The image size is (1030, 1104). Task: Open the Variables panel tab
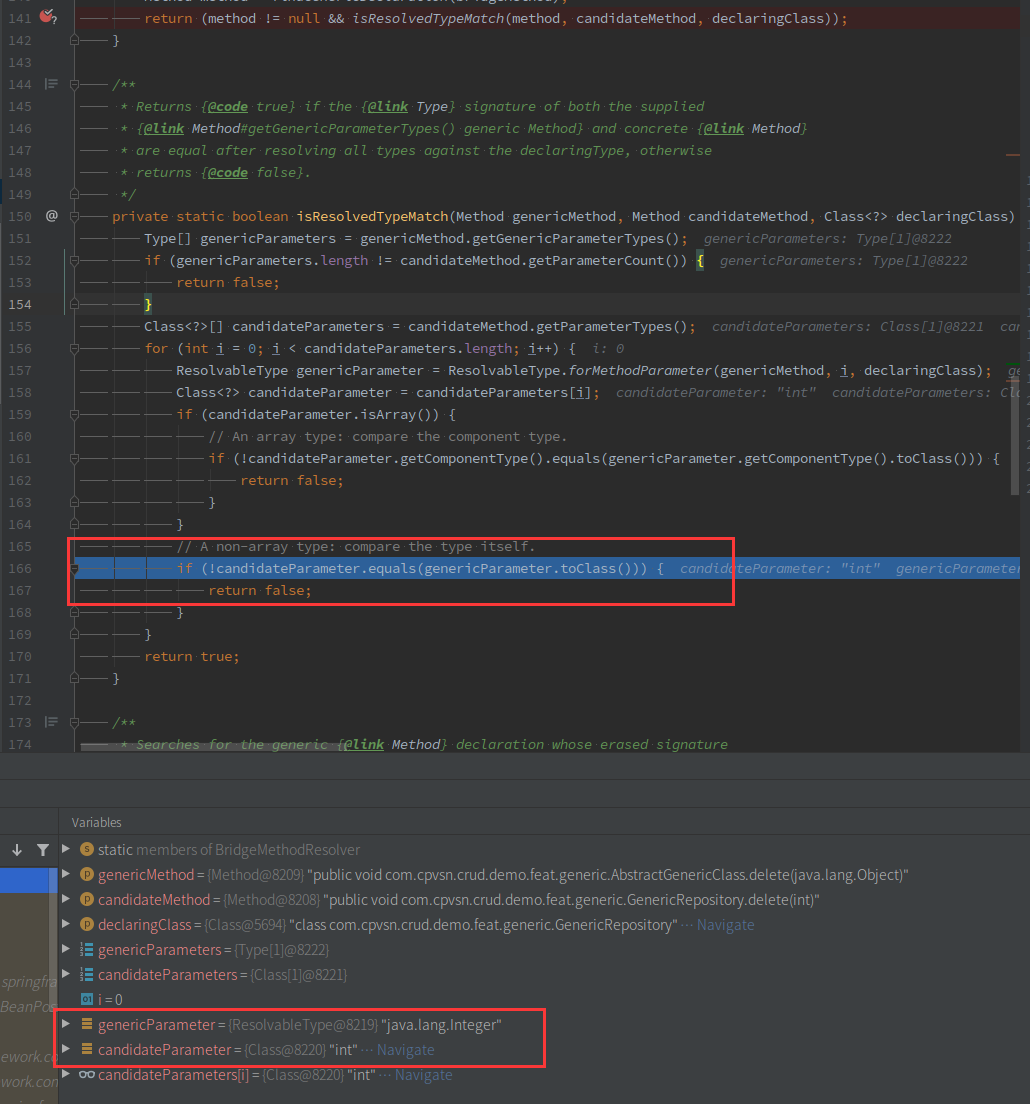point(96,822)
